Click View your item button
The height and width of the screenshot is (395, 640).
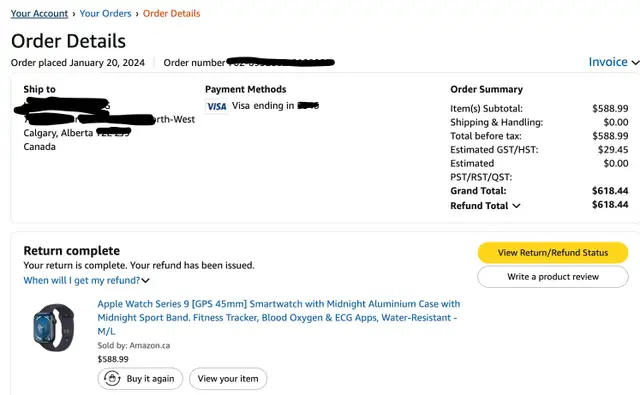click(x=228, y=379)
